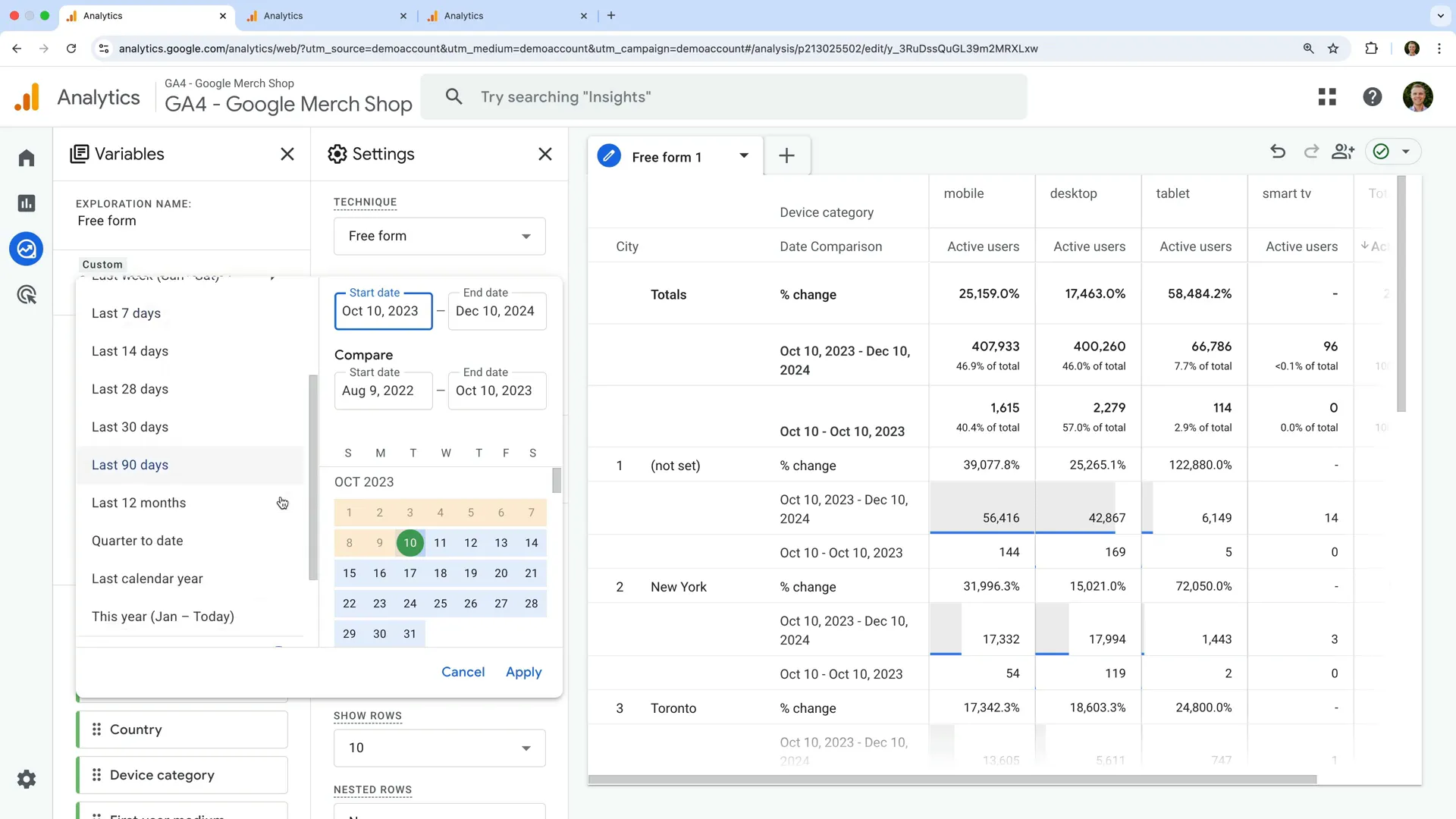1456x819 pixels.
Task: Select Quarter to date date range
Action: (x=137, y=541)
